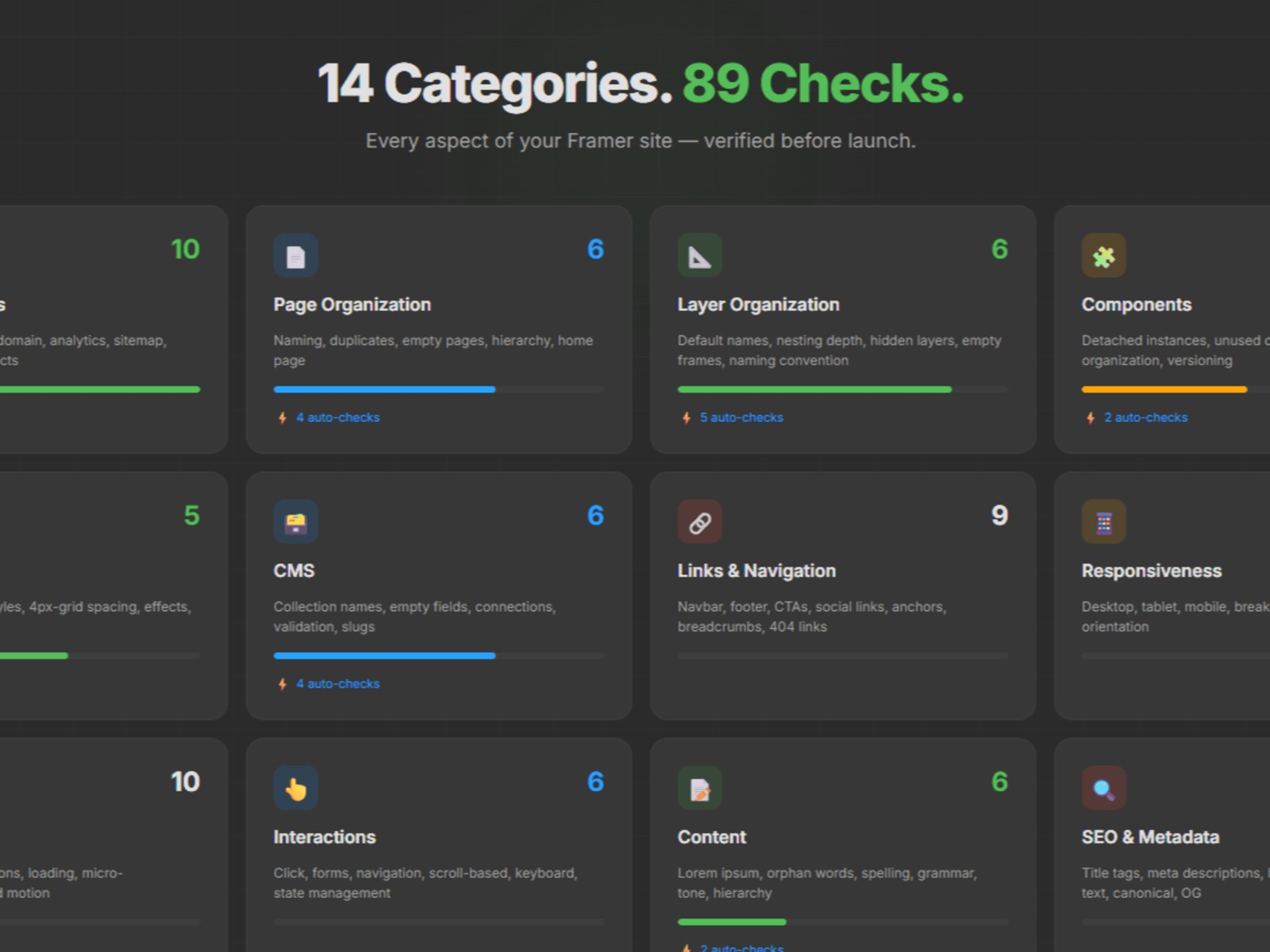
Task: Click the empty Interactions progress bar
Action: (x=439, y=922)
